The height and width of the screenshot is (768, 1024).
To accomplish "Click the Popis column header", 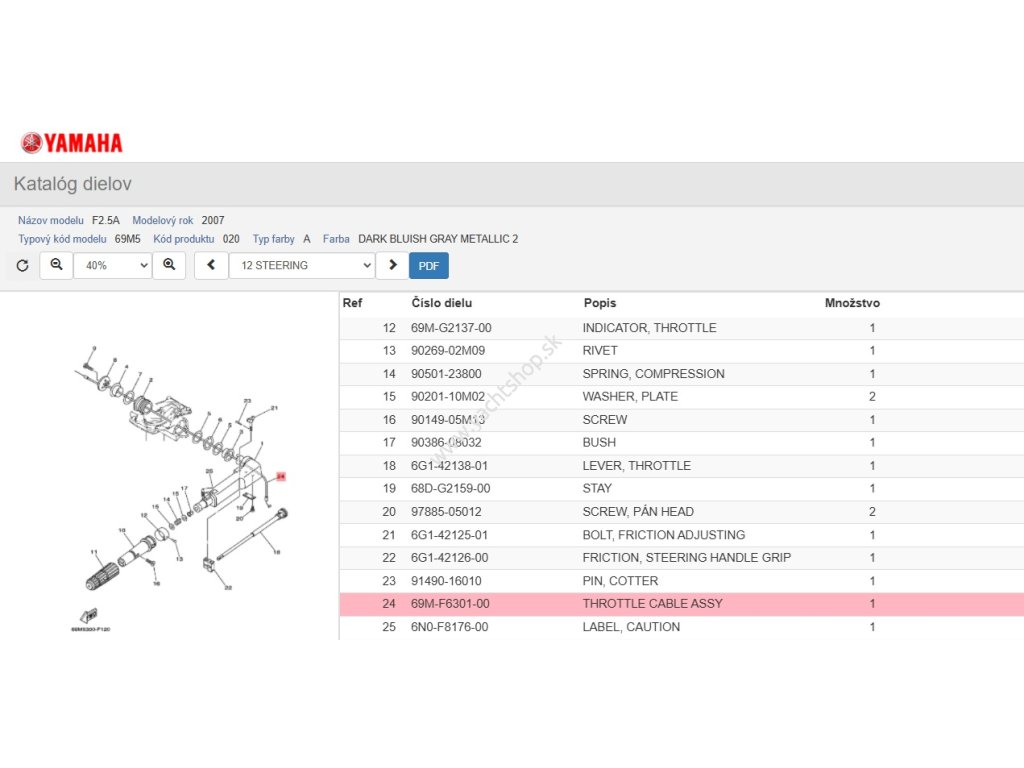I will 600,303.
